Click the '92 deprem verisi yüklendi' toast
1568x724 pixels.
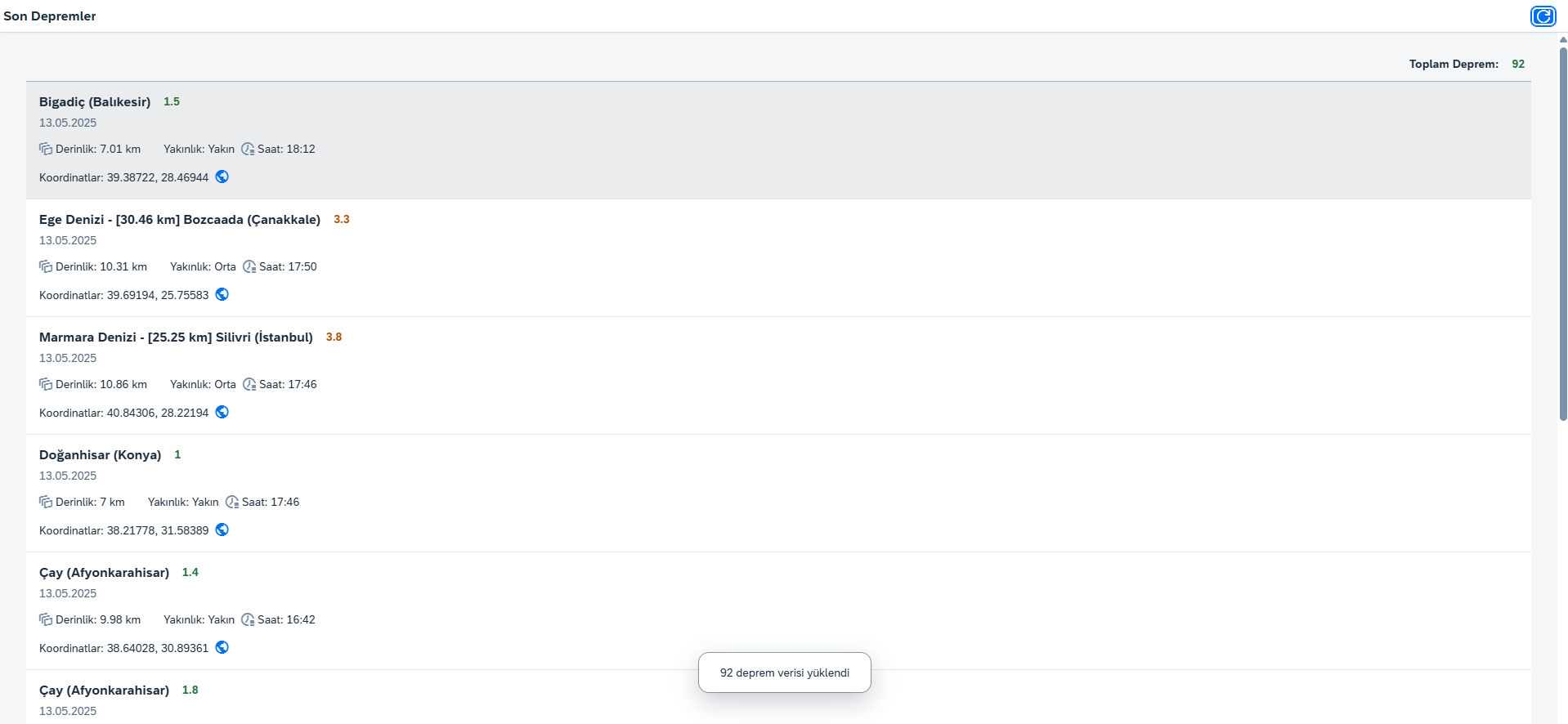point(785,673)
